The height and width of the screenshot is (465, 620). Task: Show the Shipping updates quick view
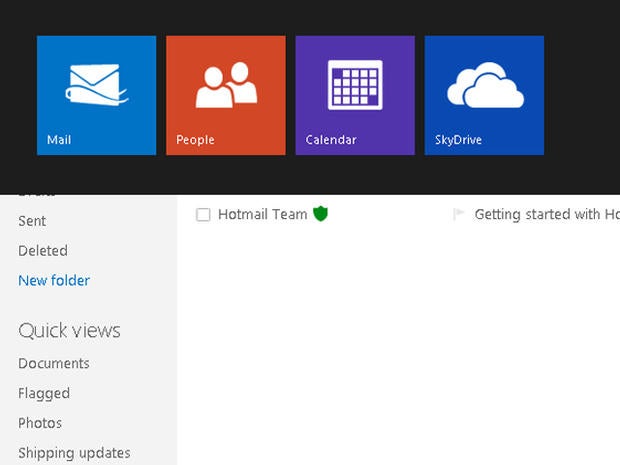coord(74,453)
